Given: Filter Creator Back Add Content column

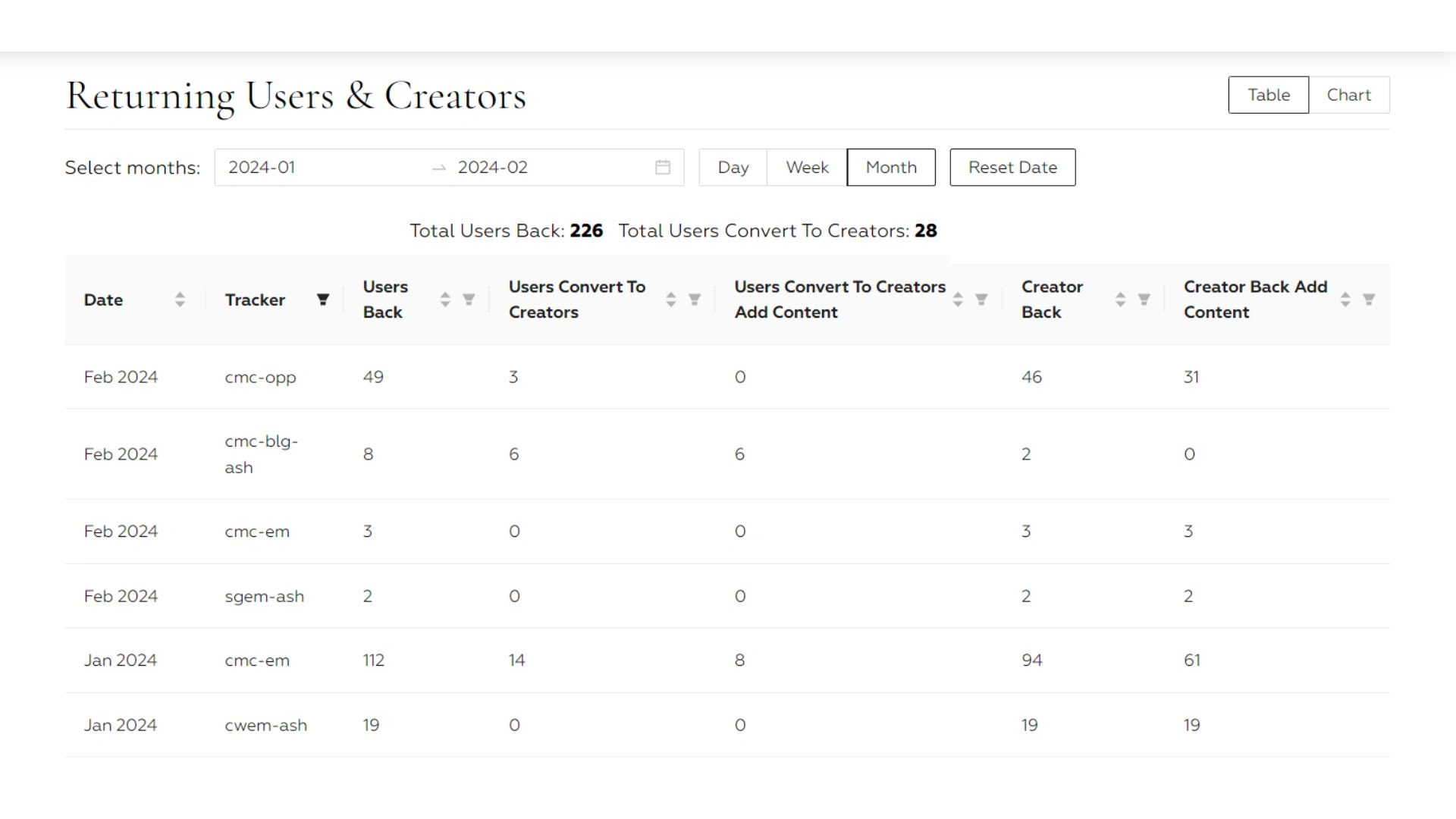Looking at the screenshot, I should pos(1369,300).
